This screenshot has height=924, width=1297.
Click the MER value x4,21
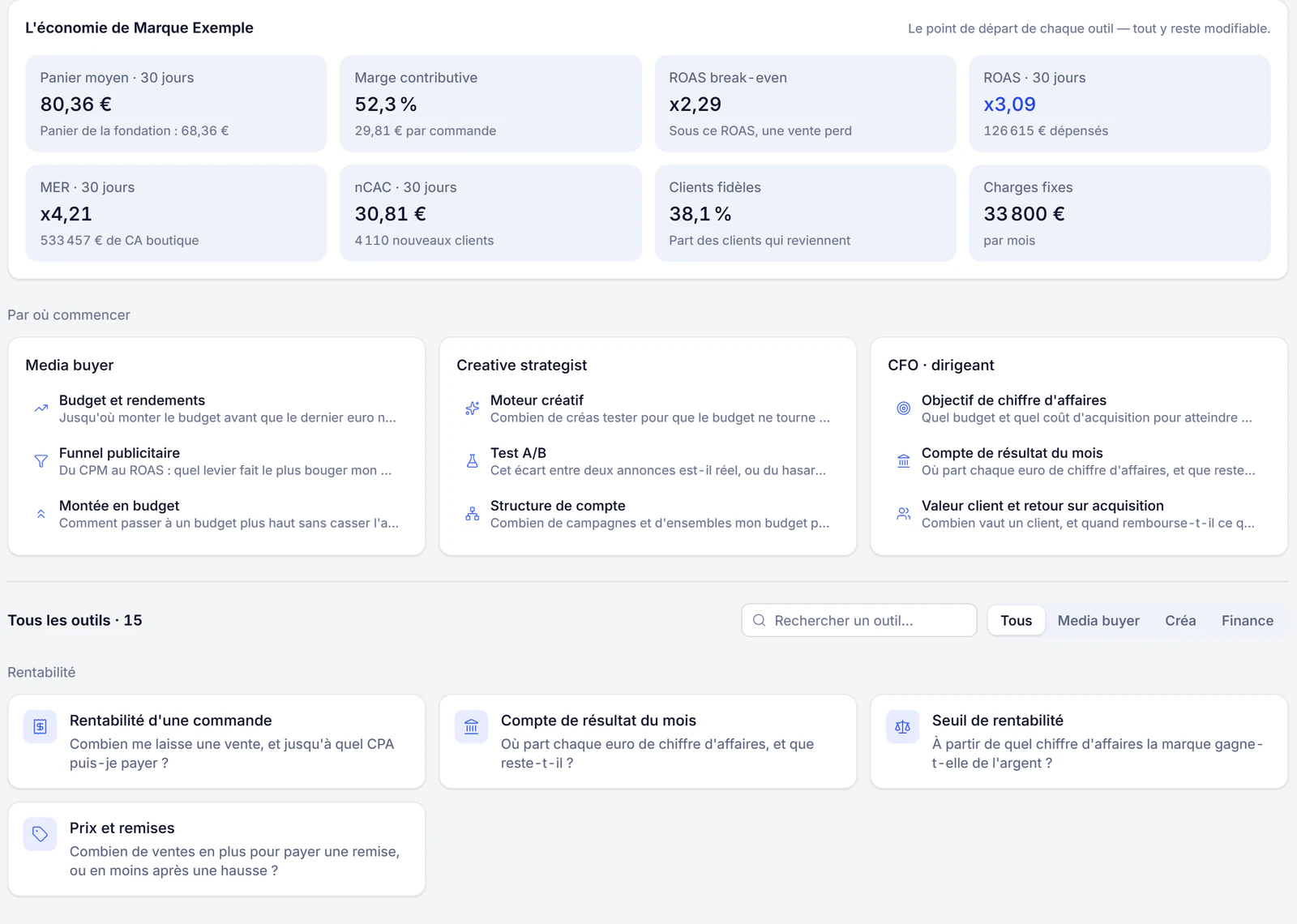[x=66, y=214]
